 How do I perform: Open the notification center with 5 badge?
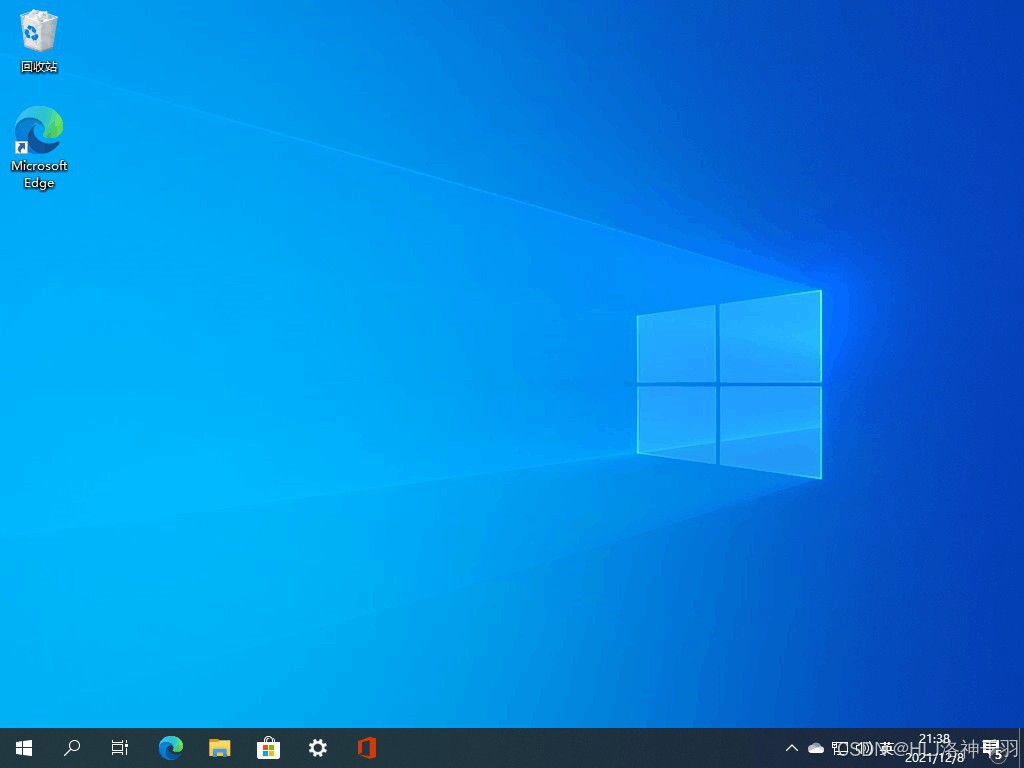(x=993, y=749)
